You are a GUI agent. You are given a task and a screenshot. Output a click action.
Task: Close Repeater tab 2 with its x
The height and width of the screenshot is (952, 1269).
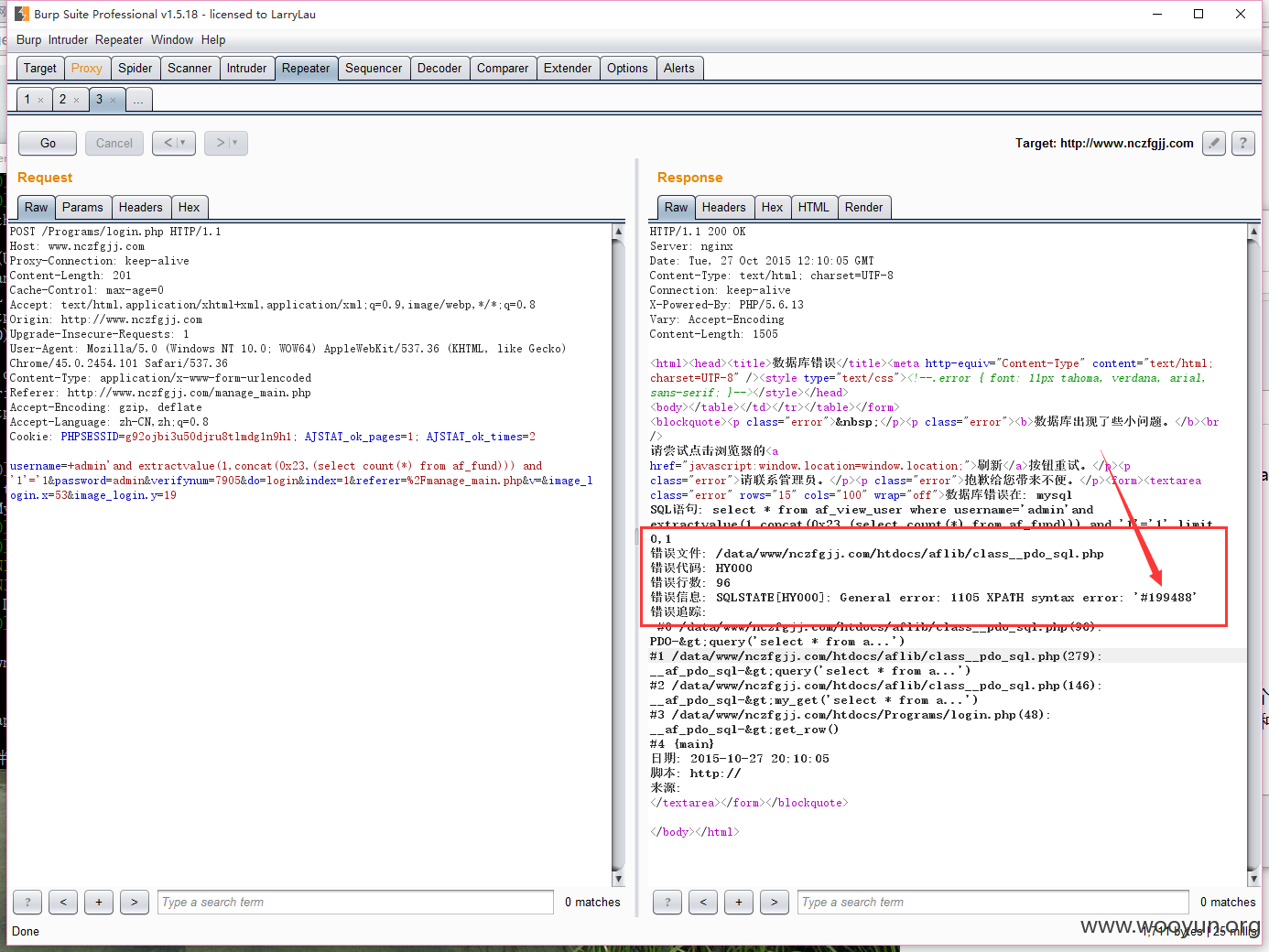[x=77, y=100]
